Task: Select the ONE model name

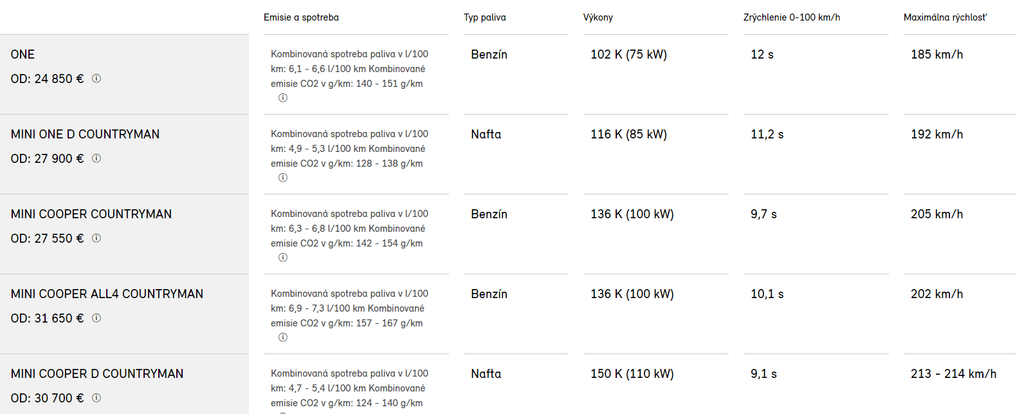Action: [x=22, y=54]
